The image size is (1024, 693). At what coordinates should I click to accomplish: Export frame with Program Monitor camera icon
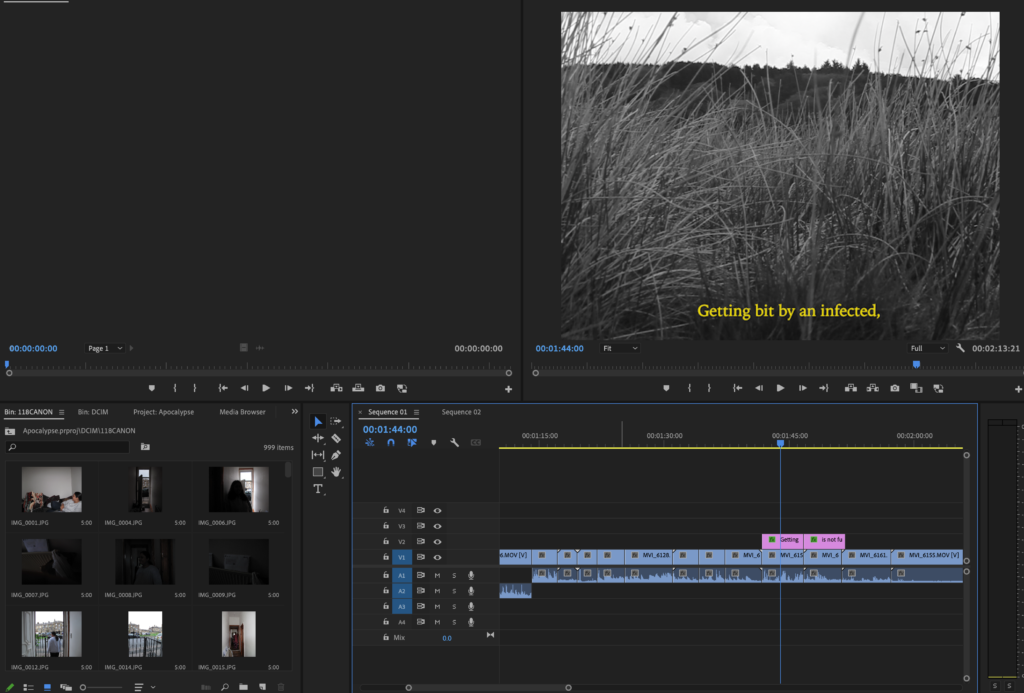tap(894, 388)
